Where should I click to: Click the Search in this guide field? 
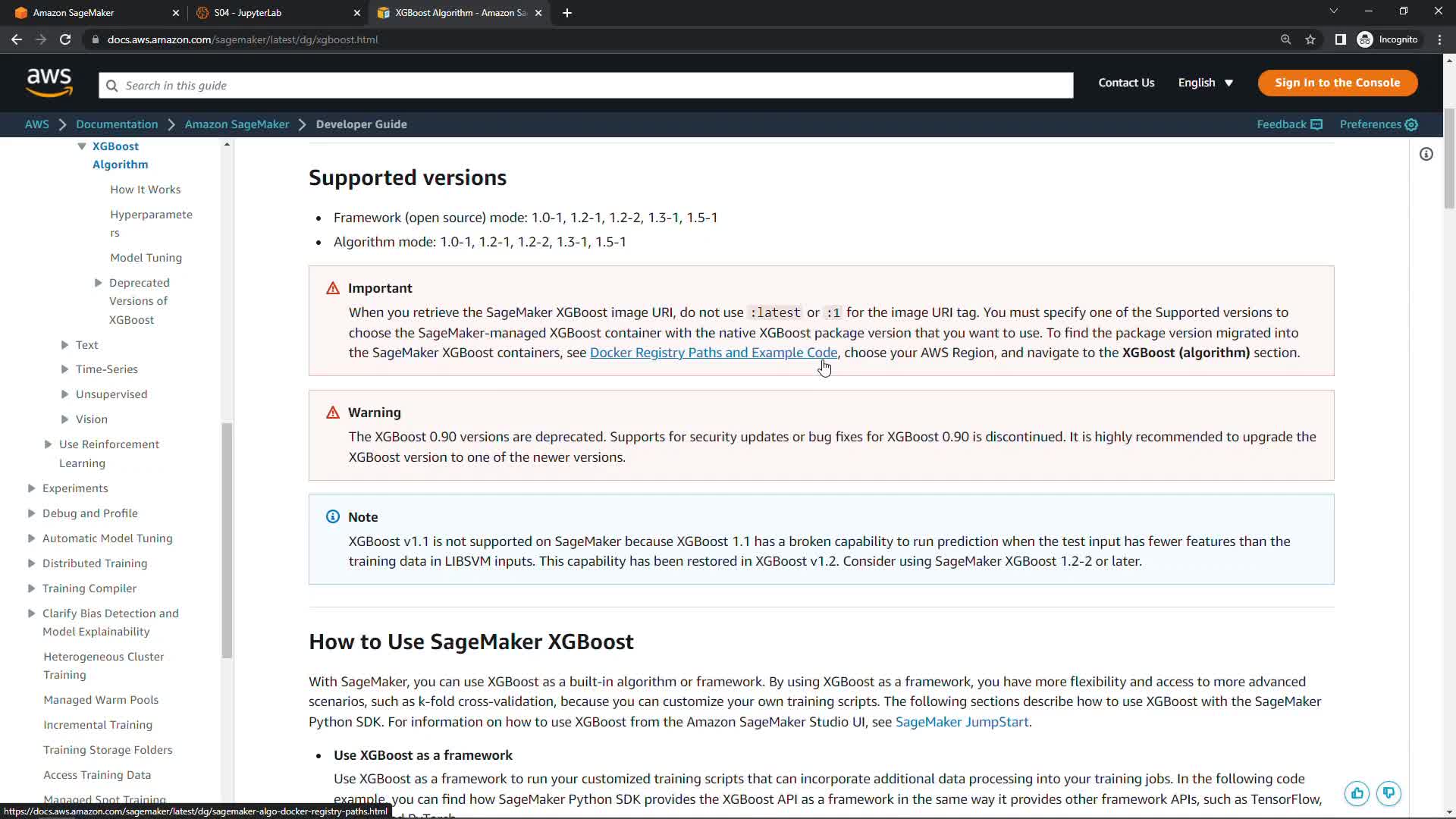click(x=585, y=86)
